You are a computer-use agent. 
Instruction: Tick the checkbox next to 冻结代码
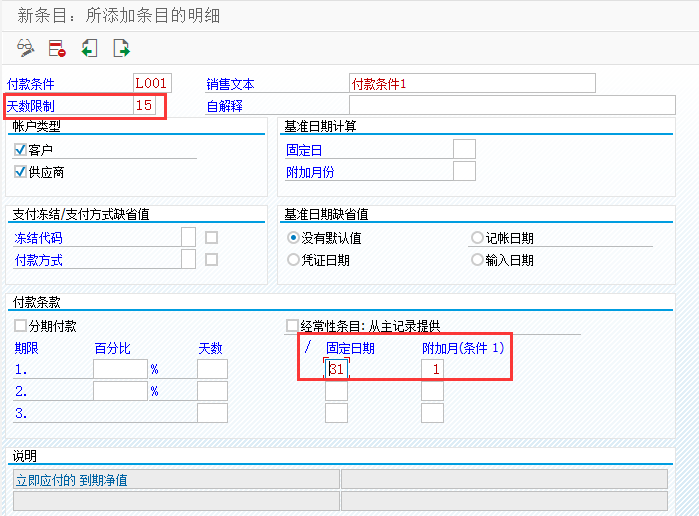coord(211,237)
